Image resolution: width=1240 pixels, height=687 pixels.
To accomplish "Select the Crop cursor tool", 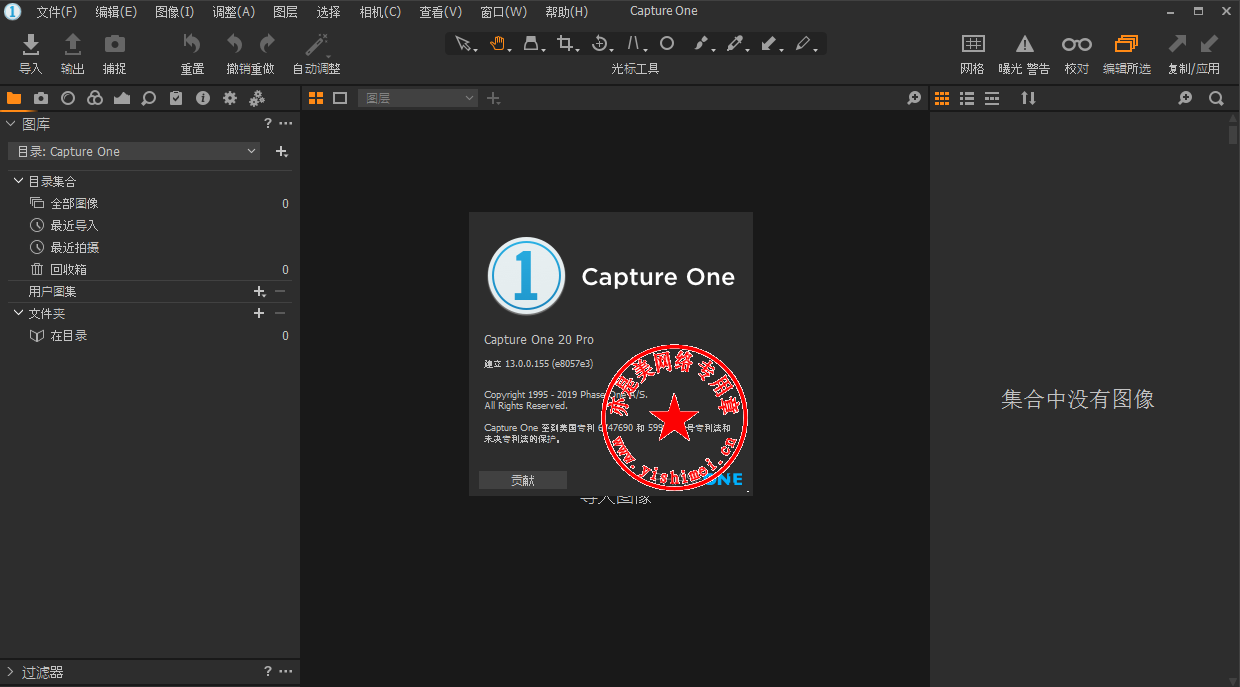I will pyautogui.click(x=566, y=44).
